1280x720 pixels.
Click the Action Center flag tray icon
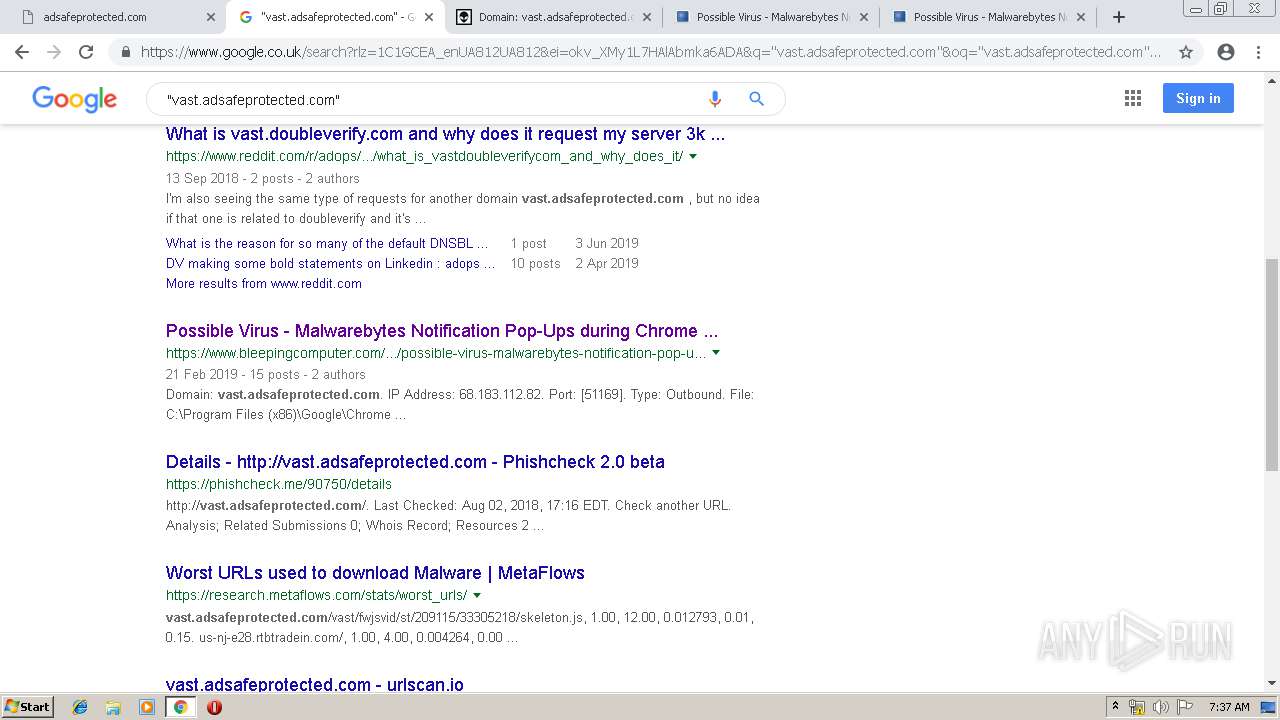coord(1184,707)
